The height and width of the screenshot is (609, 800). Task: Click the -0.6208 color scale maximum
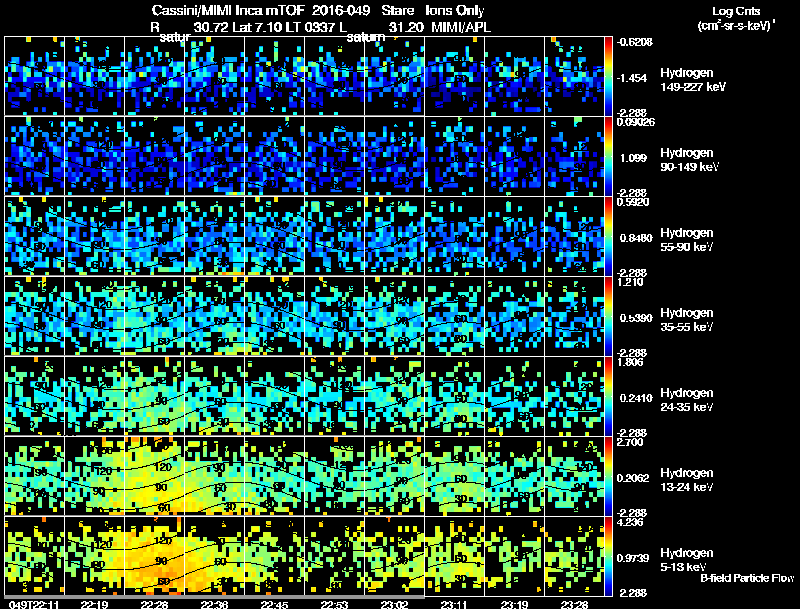[x=635, y=42]
